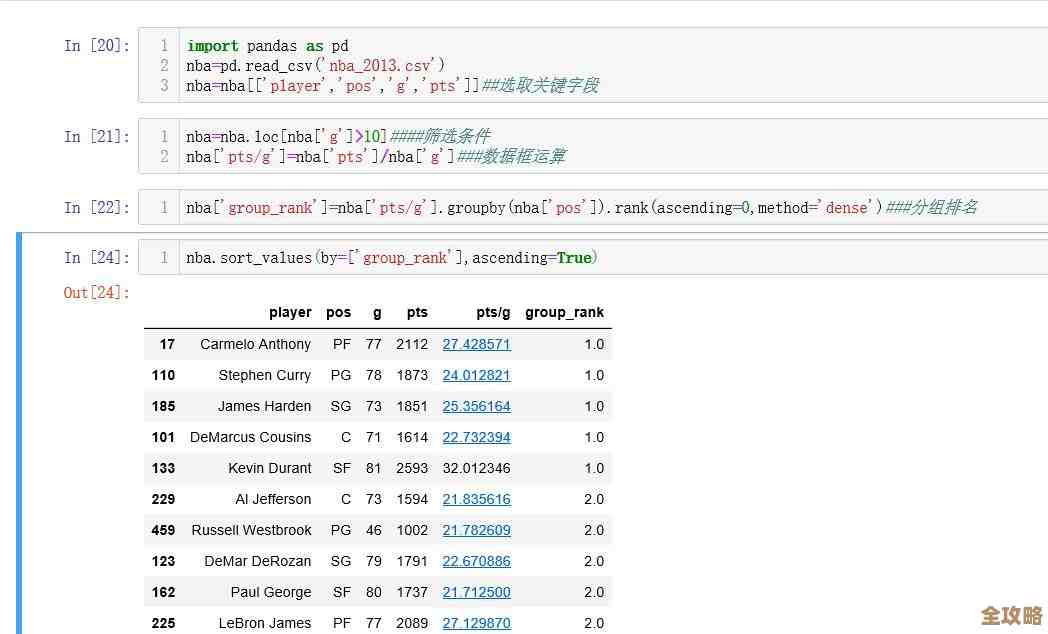Screen dimensions: 1048x634
Task: Click the 21.835616 link for Al Jefferson
Action: pos(476,499)
